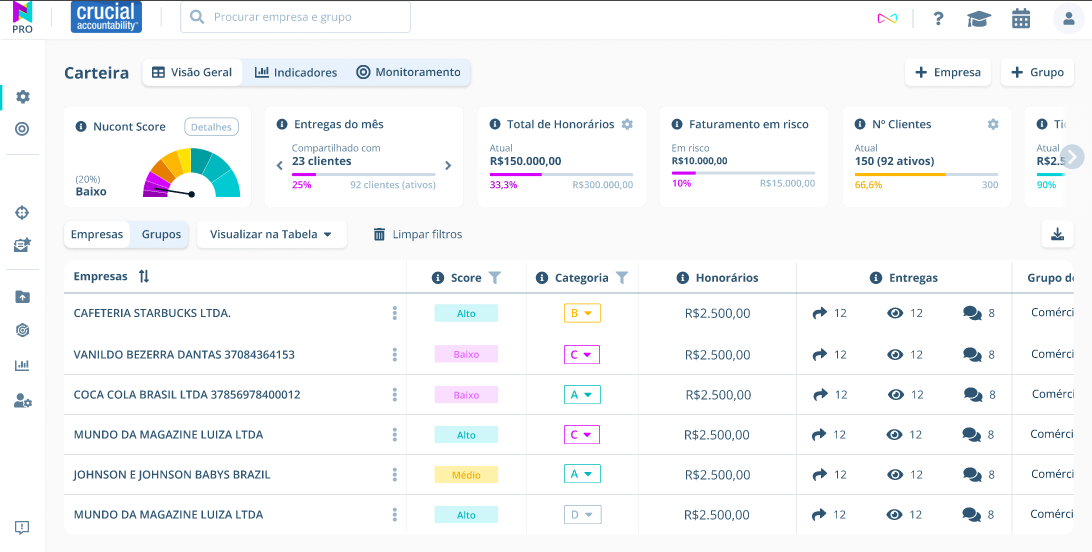
Task: Switch the table toggle to Empresas
Action: click(97, 235)
